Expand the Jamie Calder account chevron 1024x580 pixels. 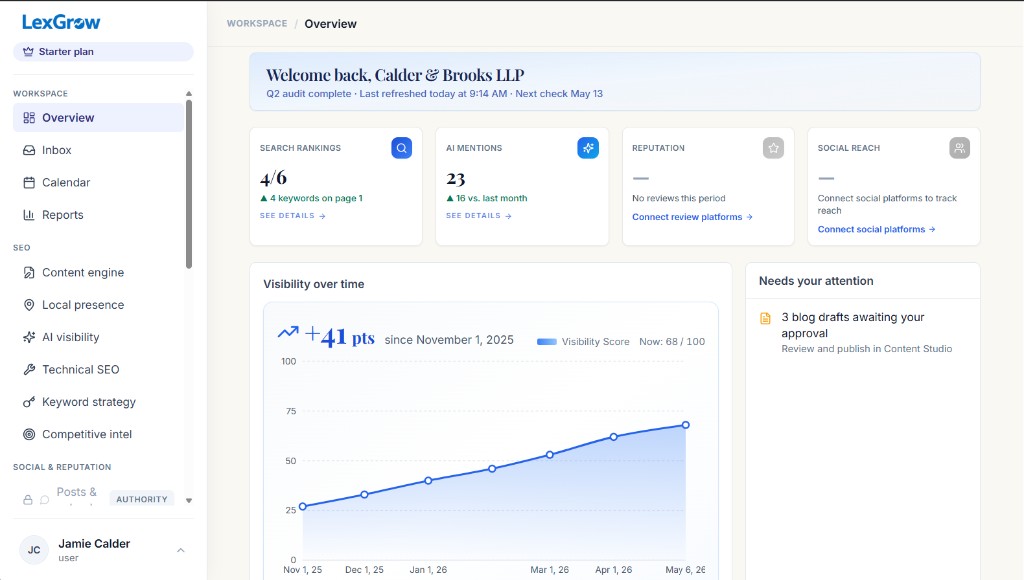pos(181,551)
